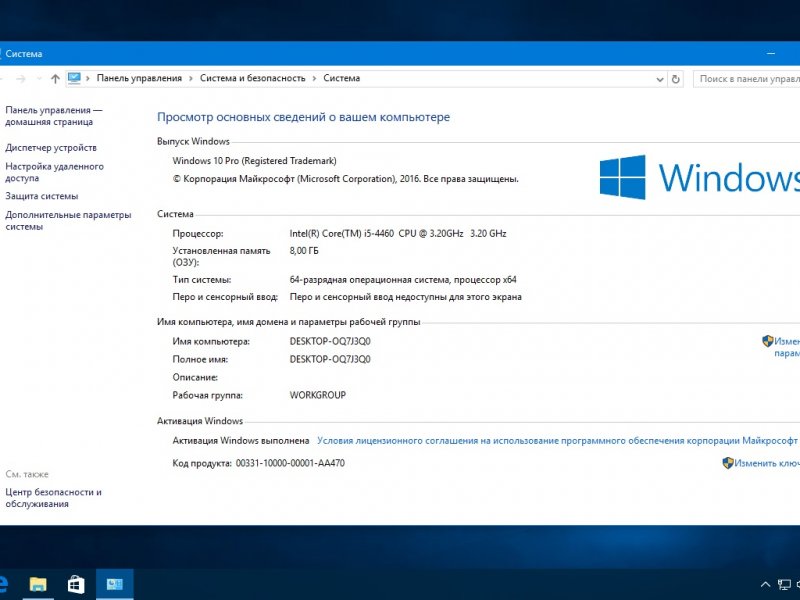Screen dimensions: 800x600
Task: Click WORKGROUP value
Action: pos(318,395)
